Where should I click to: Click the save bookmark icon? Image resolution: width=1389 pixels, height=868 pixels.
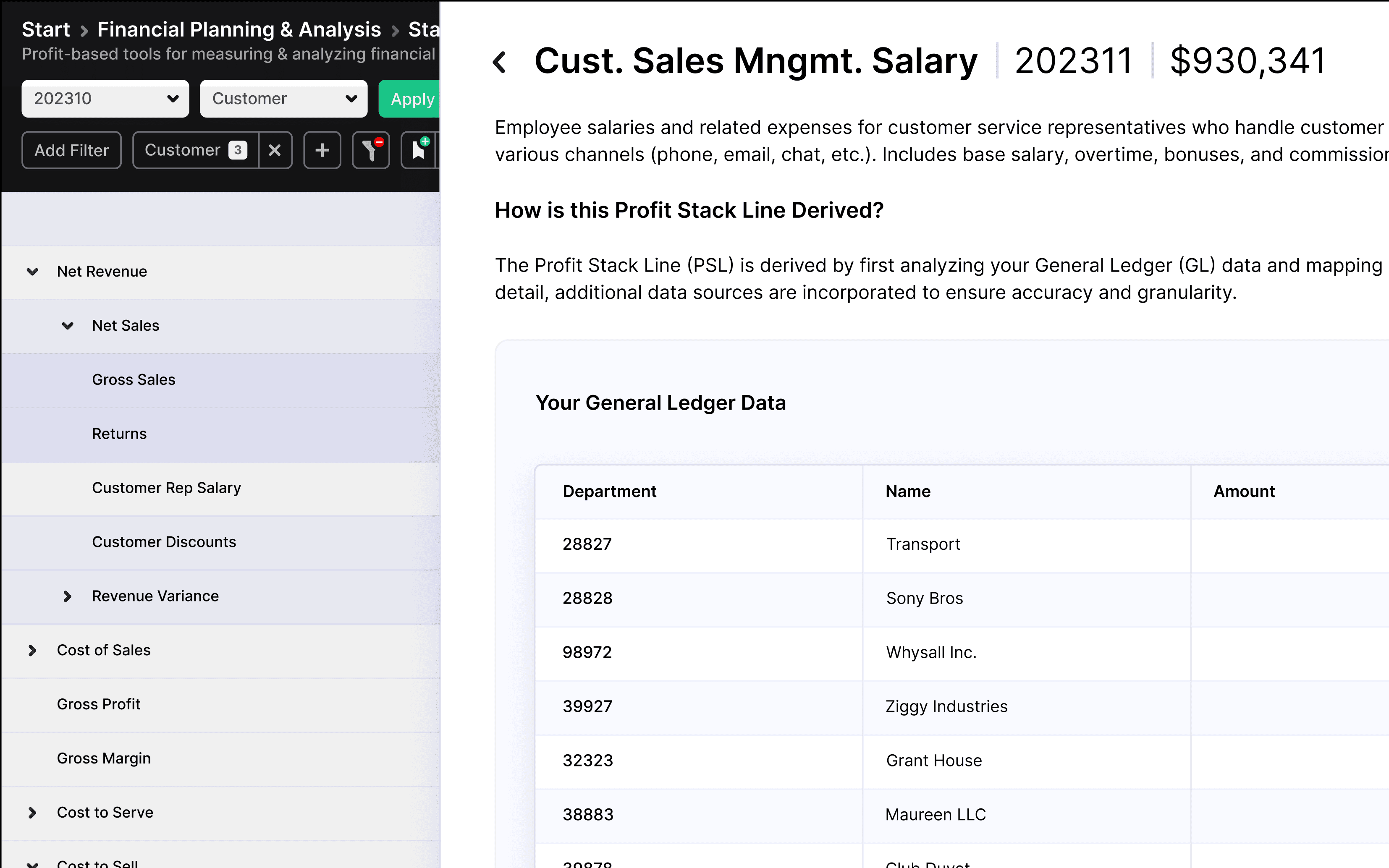coord(419,150)
